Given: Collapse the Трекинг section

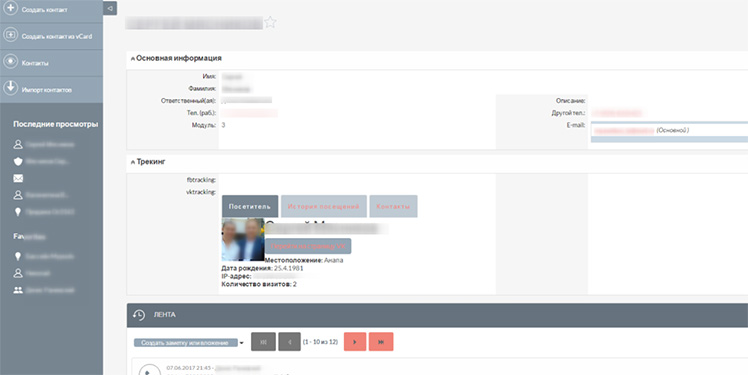Looking at the screenshot, I should pyautogui.click(x=133, y=162).
